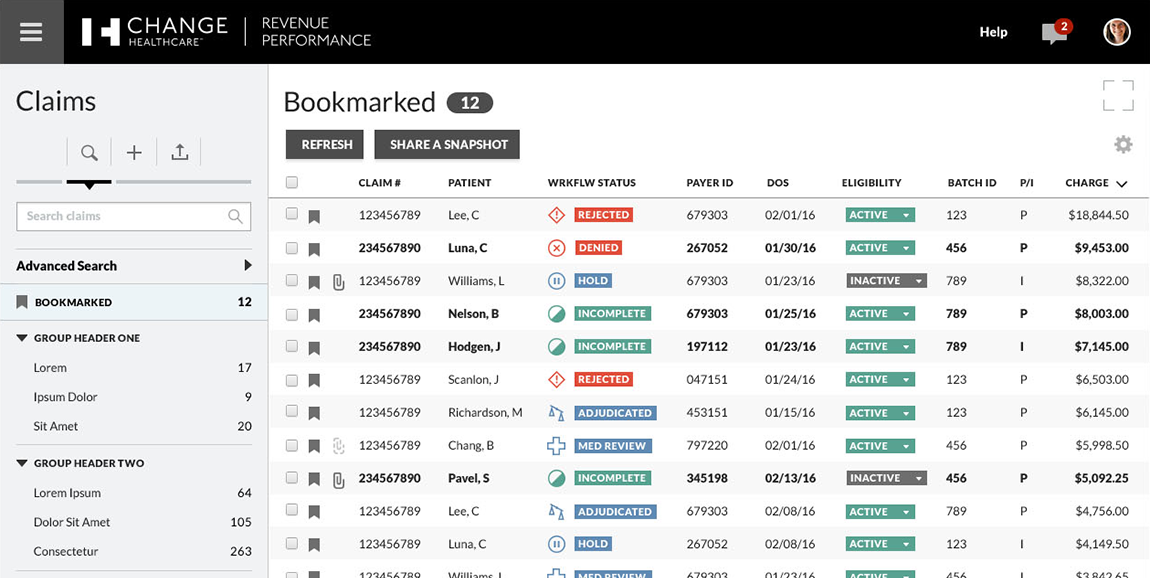Open the notifications chat icon
The height and width of the screenshot is (578, 1150).
[x=1054, y=32]
